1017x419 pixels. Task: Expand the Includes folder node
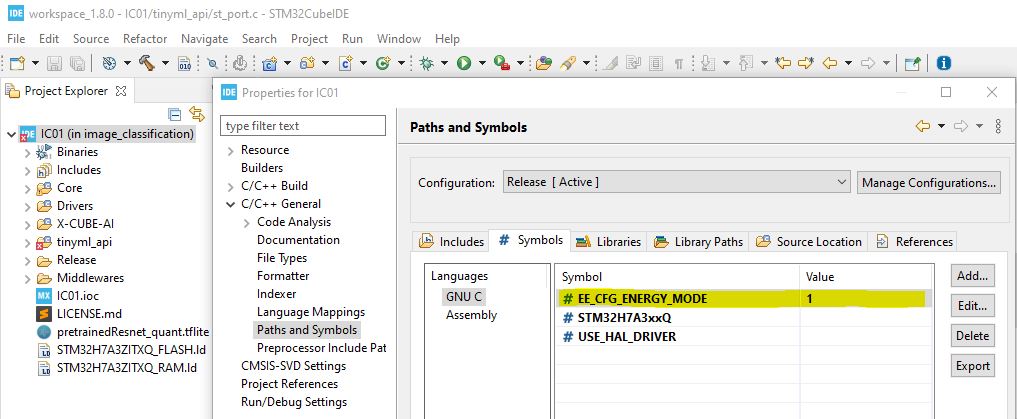point(27,171)
